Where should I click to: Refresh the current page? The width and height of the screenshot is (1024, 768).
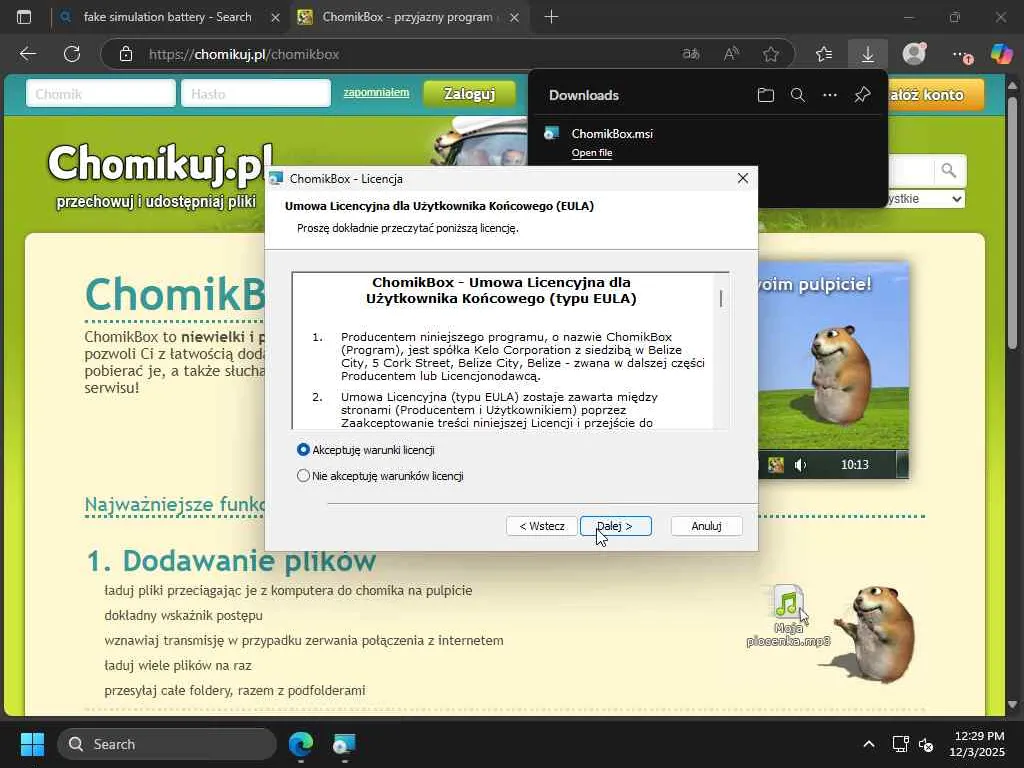coord(72,54)
